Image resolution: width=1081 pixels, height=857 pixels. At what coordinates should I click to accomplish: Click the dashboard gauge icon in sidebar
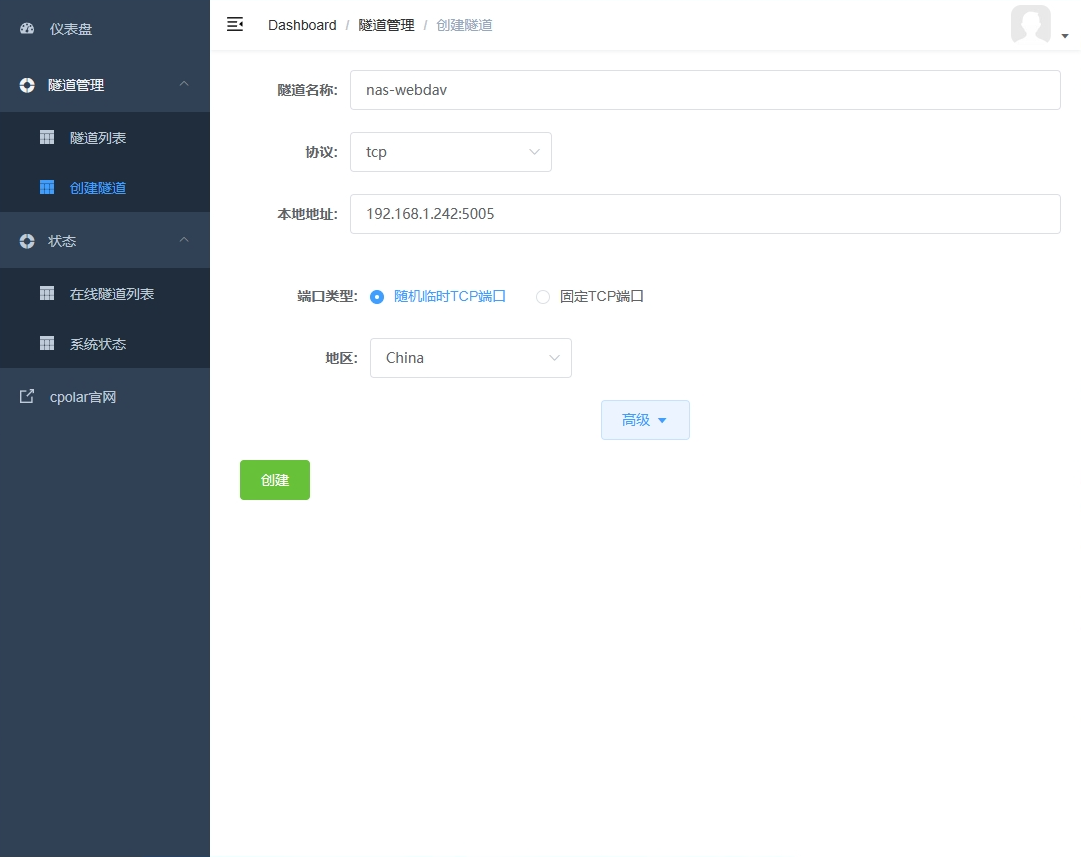point(27,28)
